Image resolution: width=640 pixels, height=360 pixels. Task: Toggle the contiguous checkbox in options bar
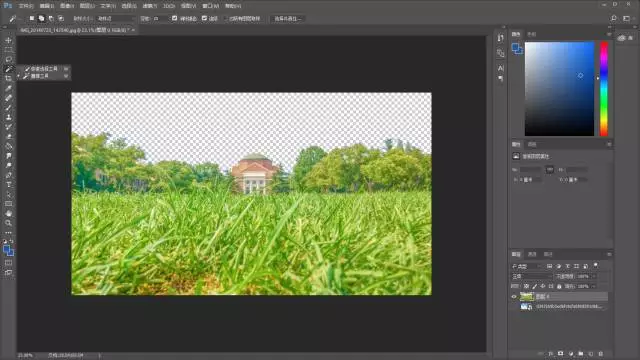(204, 18)
